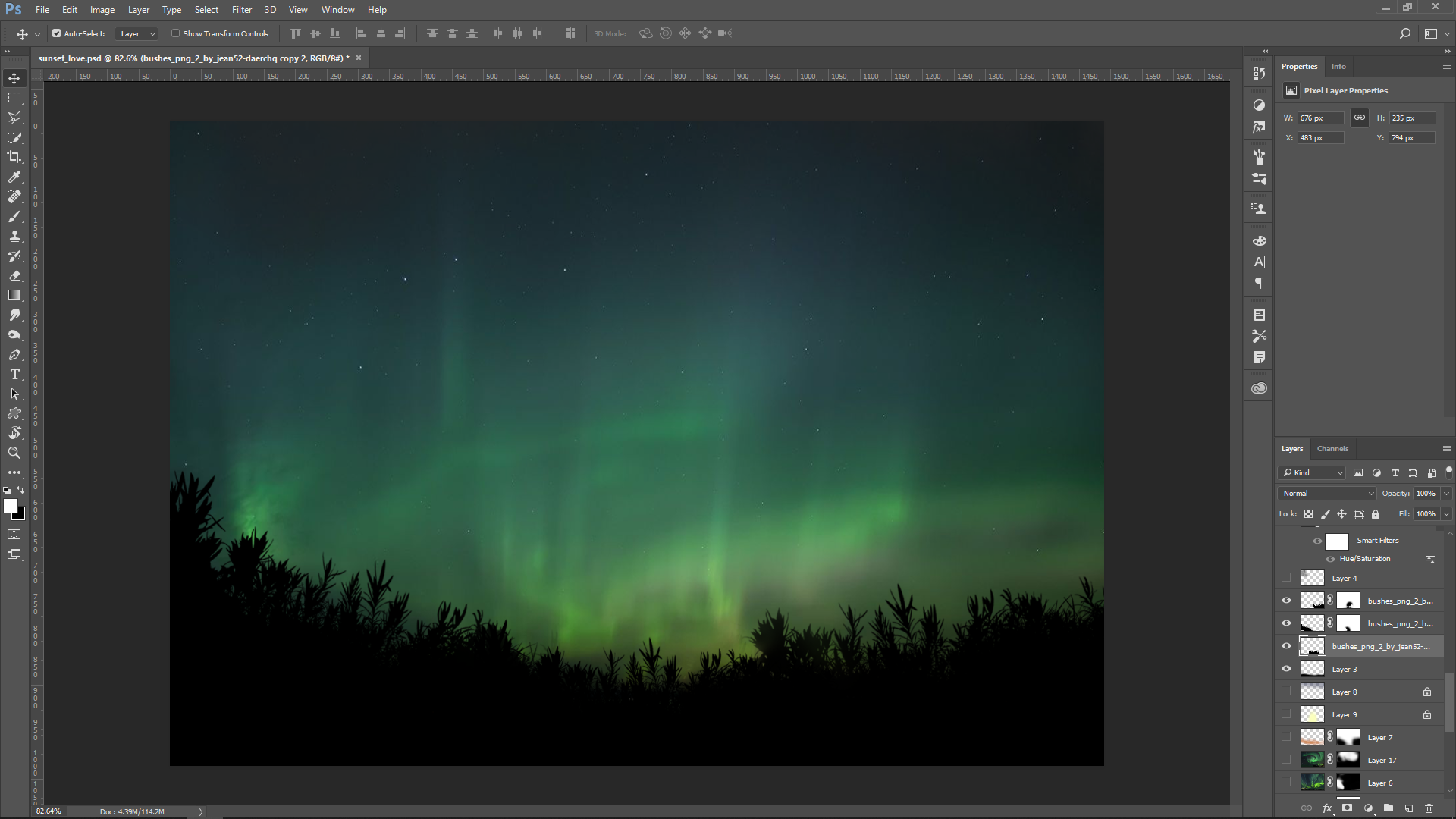Open Auto-Select Layer dropdown

[x=136, y=33]
